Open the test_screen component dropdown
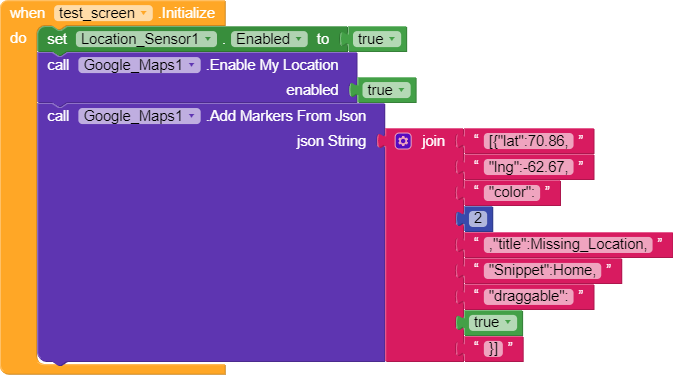The height and width of the screenshot is (375, 673). tap(103, 13)
